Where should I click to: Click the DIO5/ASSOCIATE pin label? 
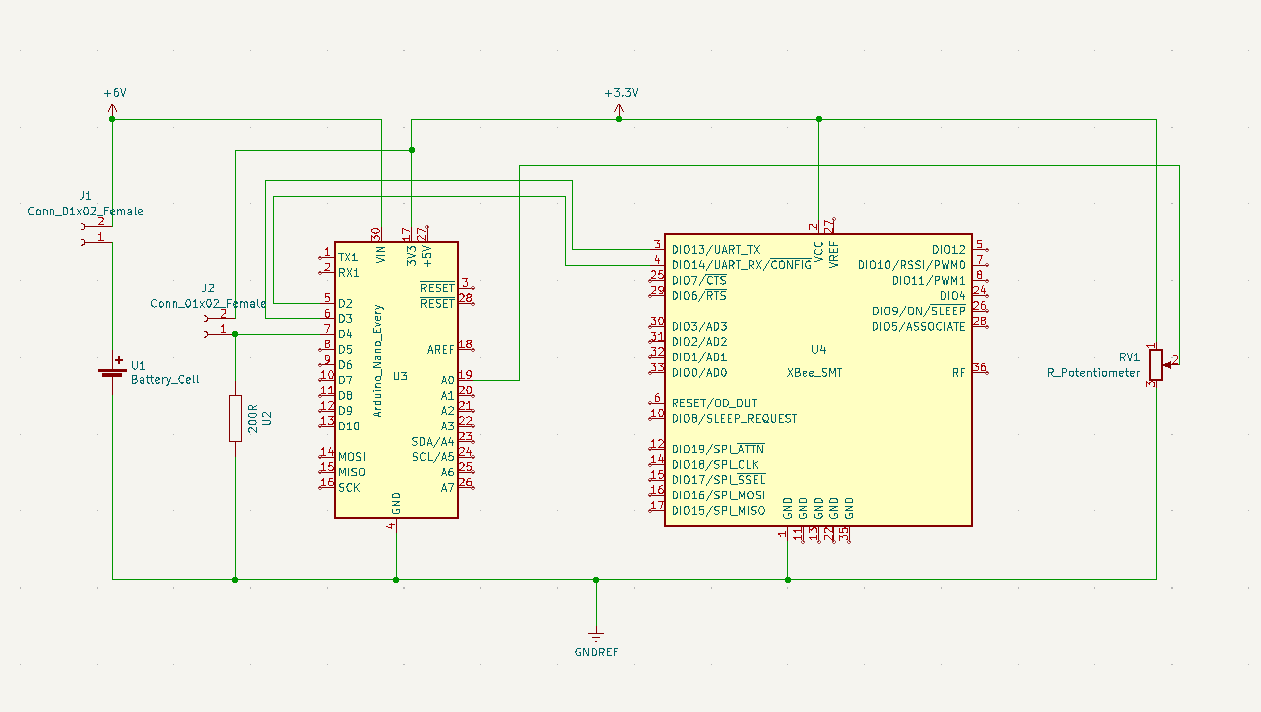pos(919,326)
